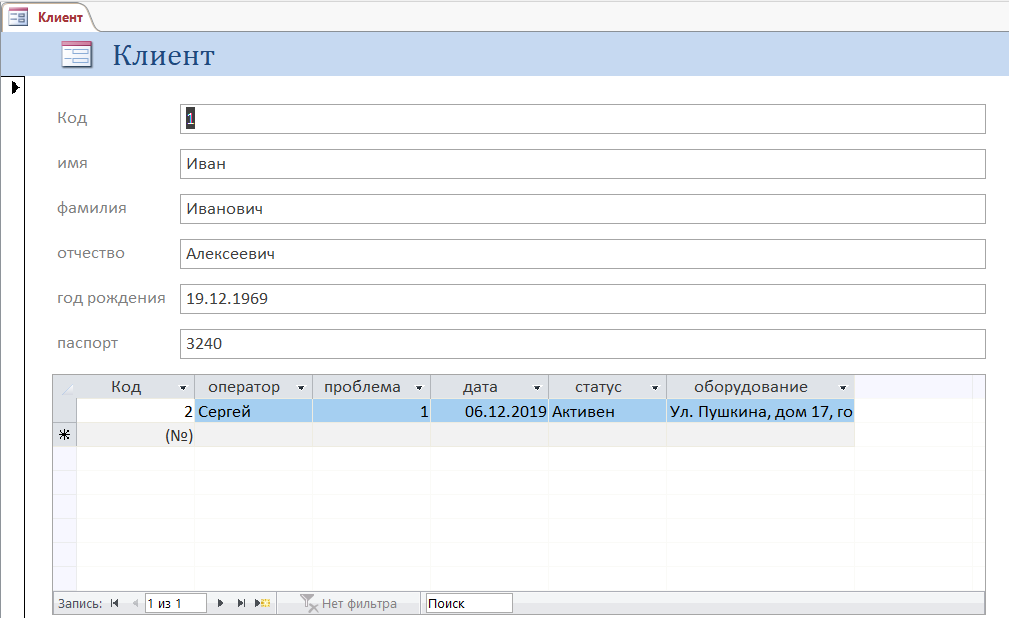The image size is (1009, 618).
Task: Click the Запись: label in the navigation bar
Action: pyautogui.click(x=80, y=603)
